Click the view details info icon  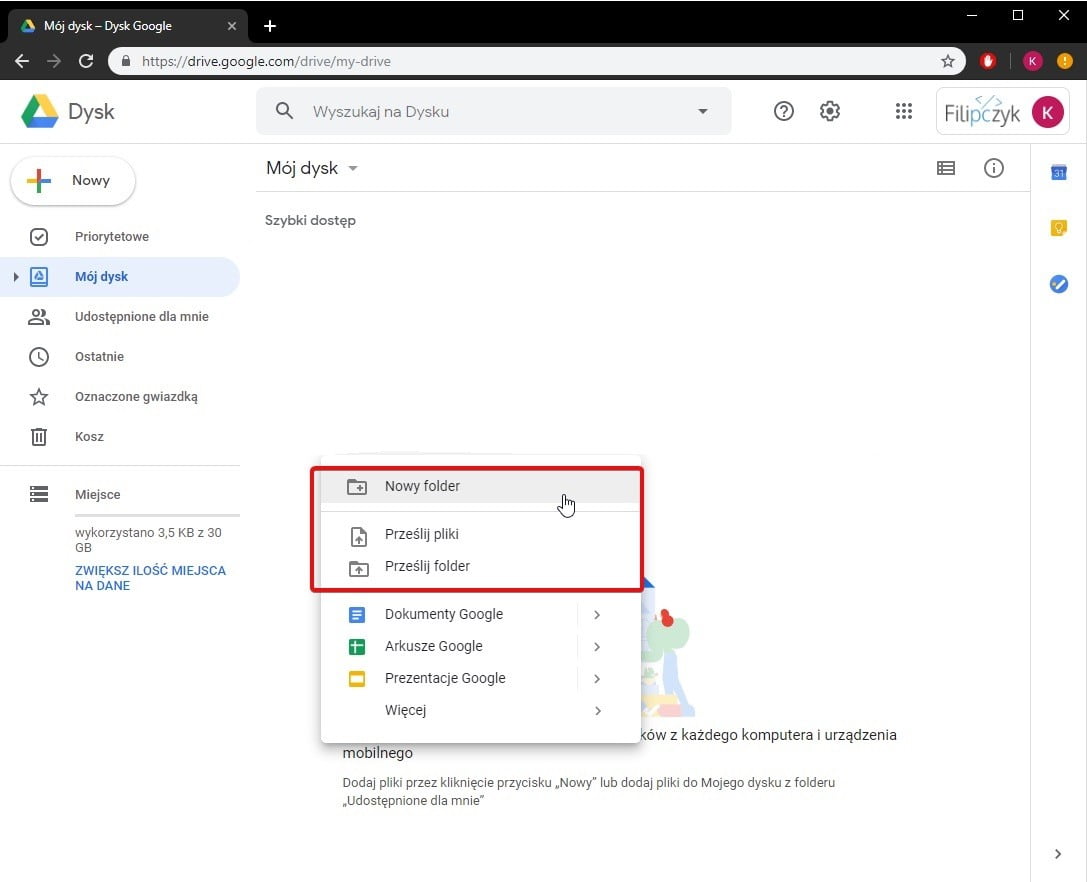pyautogui.click(x=993, y=168)
